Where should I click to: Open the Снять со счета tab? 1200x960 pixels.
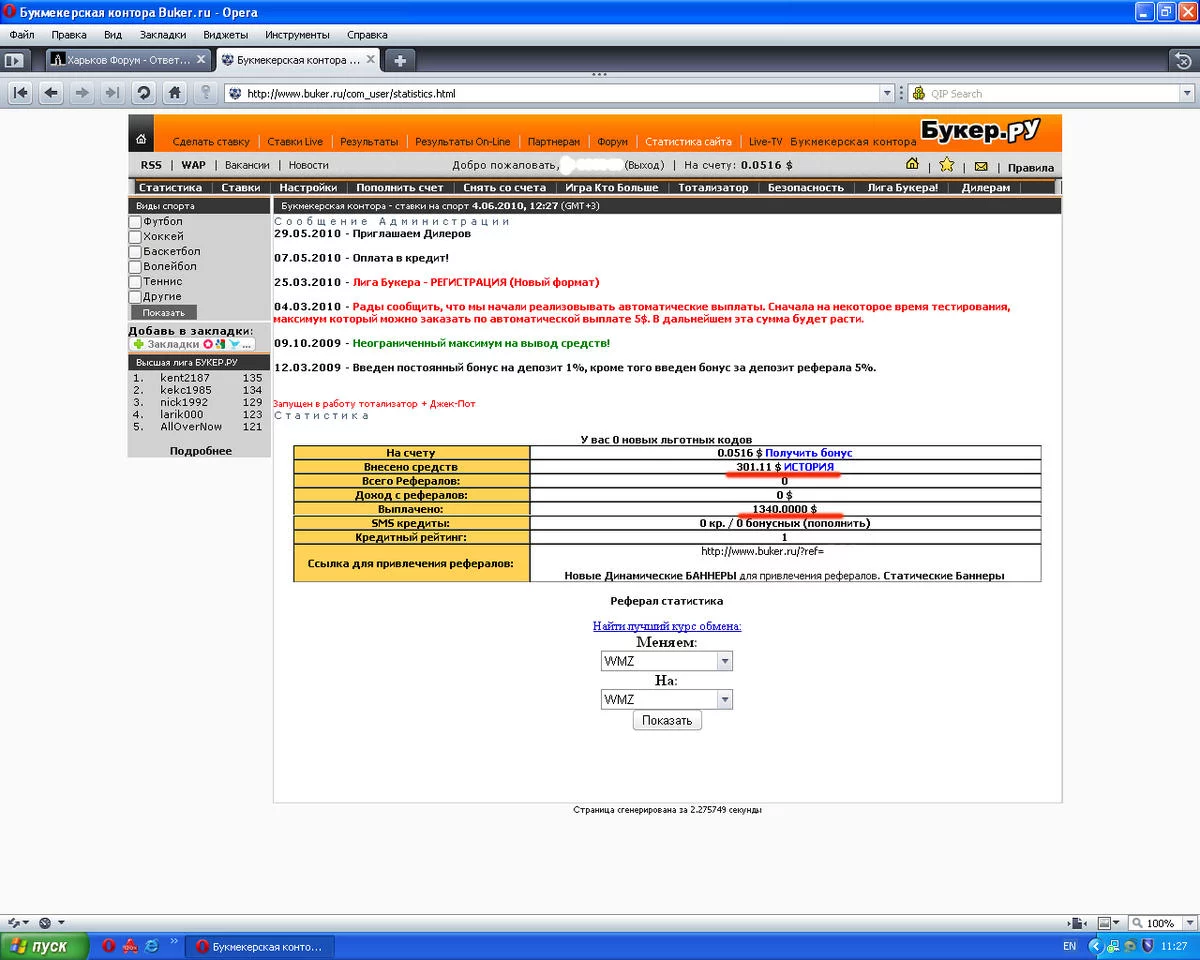tap(505, 187)
